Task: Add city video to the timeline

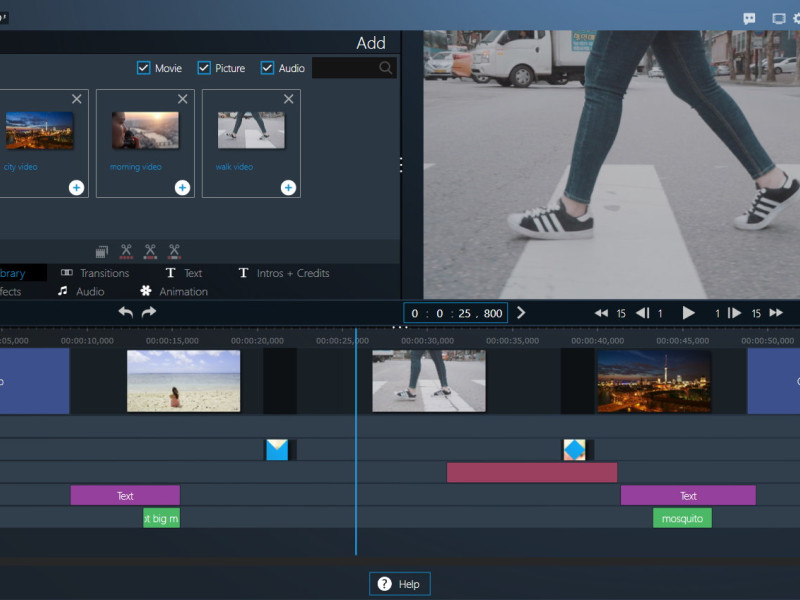Action: (x=77, y=188)
